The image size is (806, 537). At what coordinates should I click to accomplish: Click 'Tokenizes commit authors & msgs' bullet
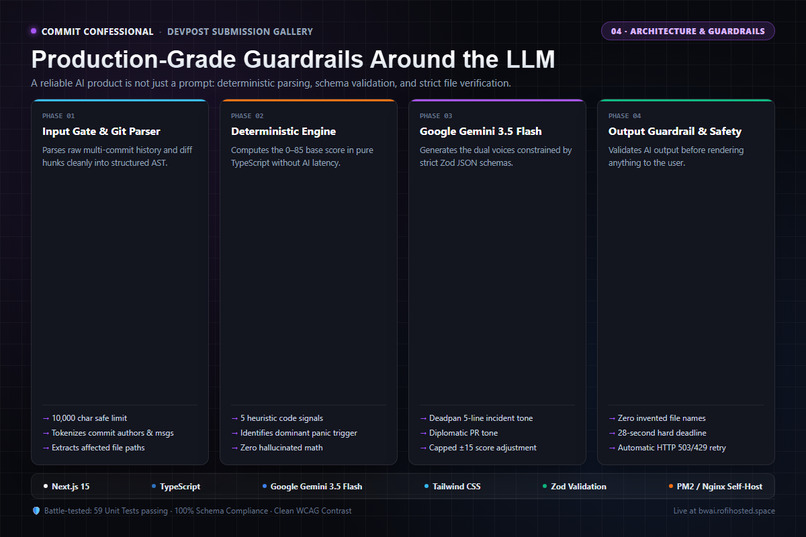coord(108,433)
